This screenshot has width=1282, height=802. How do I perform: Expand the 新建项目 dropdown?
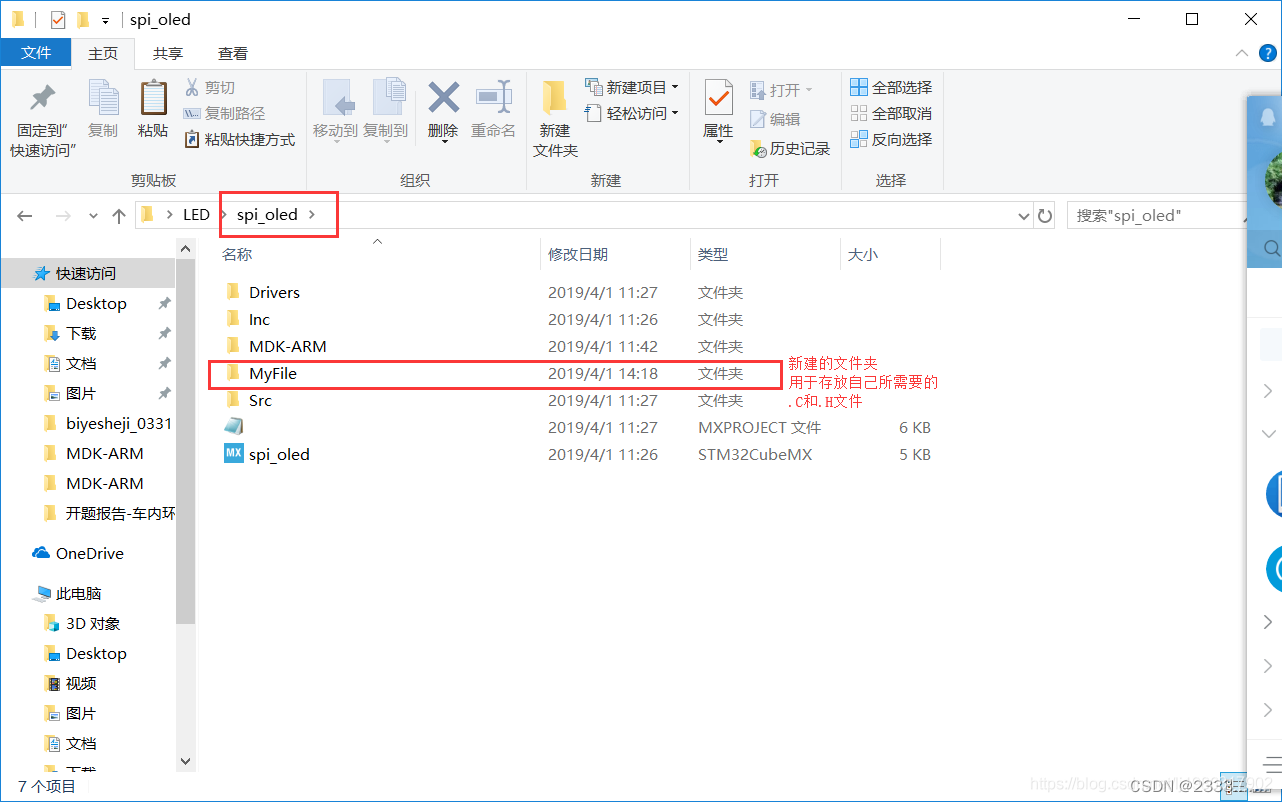(676, 87)
